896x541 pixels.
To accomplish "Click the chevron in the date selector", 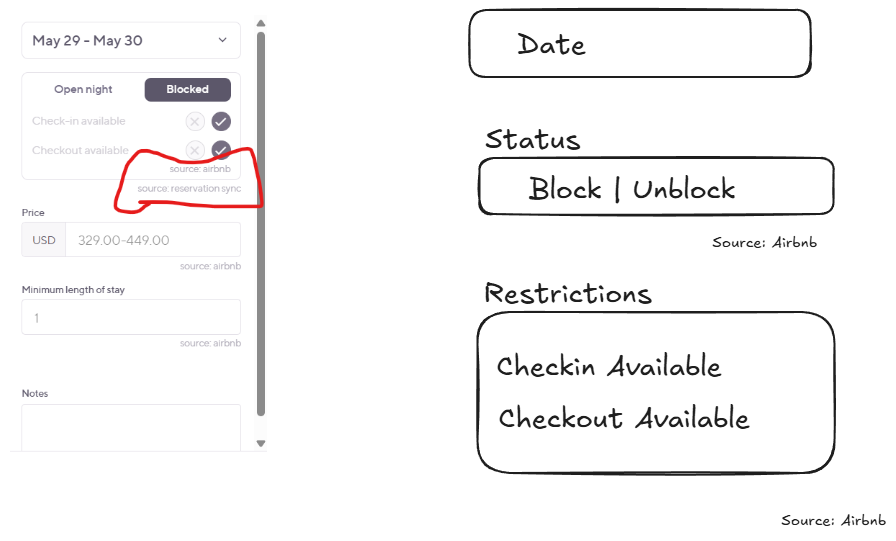I will [x=222, y=40].
